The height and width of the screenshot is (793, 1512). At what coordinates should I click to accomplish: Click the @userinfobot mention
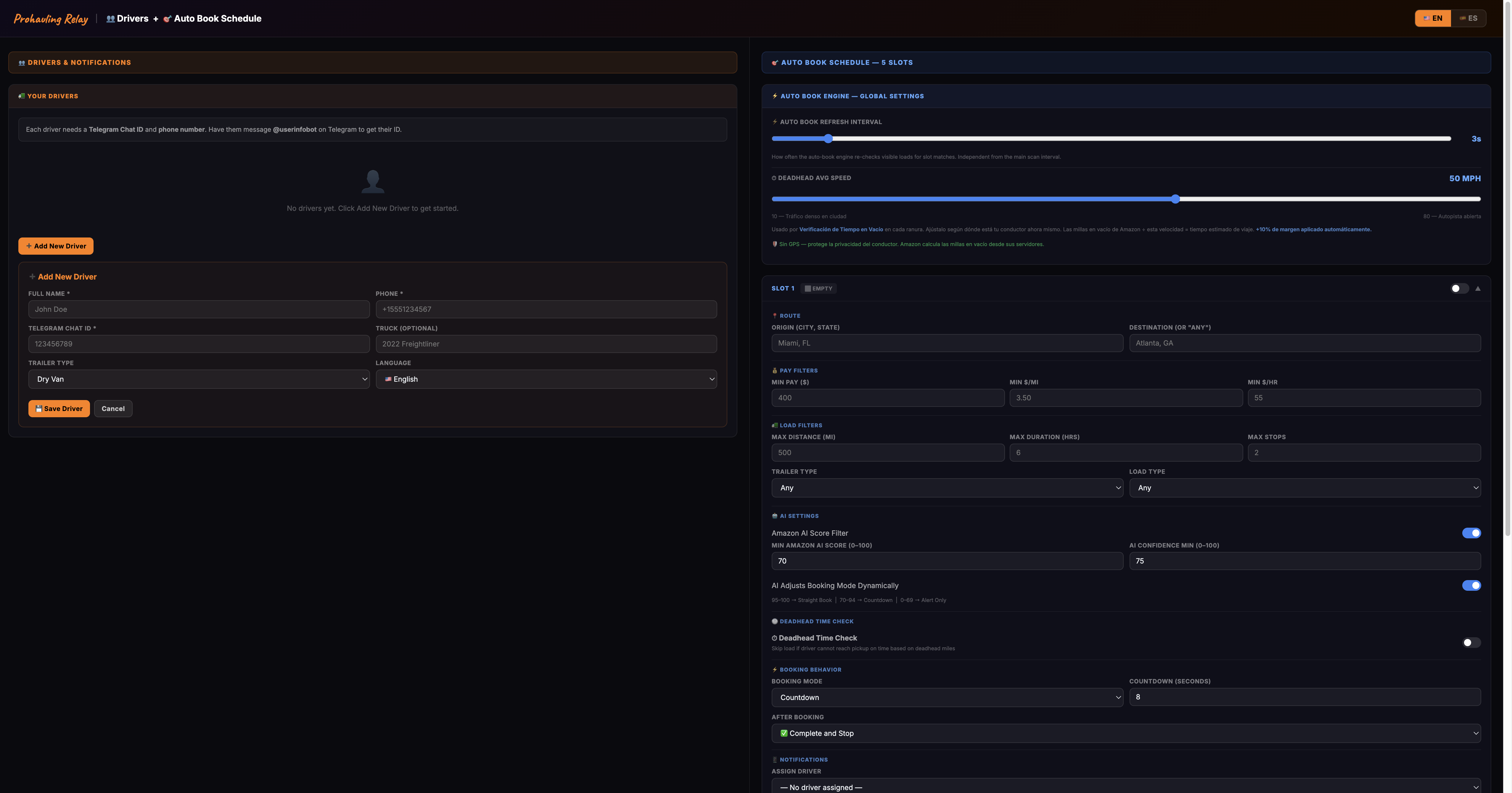pyautogui.click(x=295, y=130)
